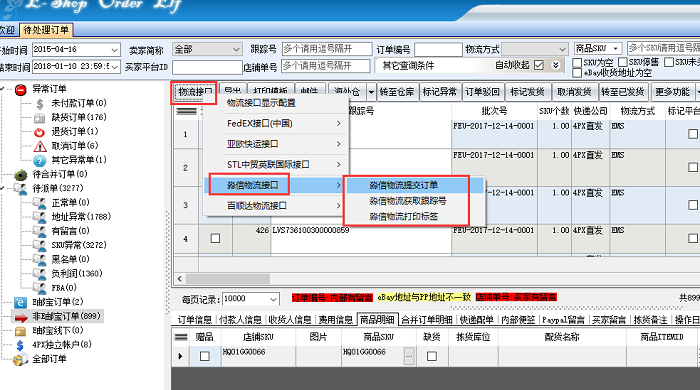The width and height of the screenshot is (700, 390).
Task: Click the 标记发货 button
Action: point(527,92)
